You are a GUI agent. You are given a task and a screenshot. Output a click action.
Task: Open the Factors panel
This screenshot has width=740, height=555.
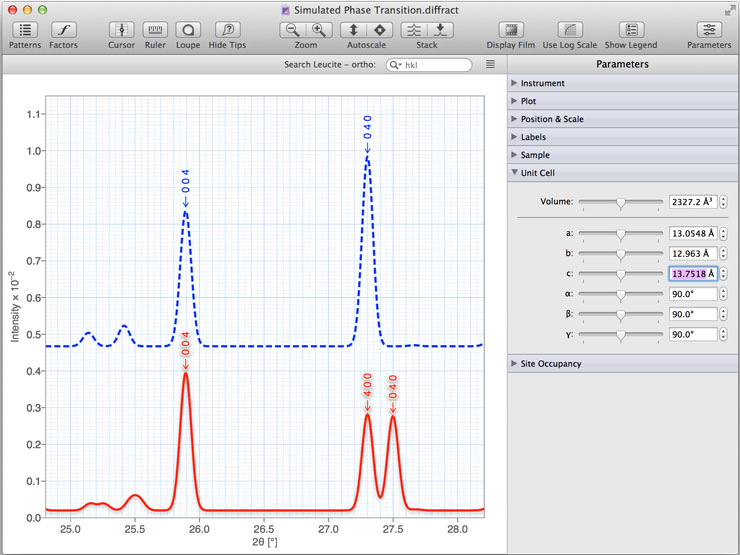pyautogui.click(x=63, y=30)
